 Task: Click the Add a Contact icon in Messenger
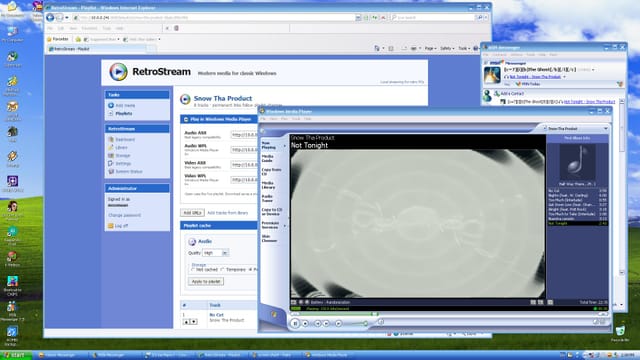click(497, 93)
